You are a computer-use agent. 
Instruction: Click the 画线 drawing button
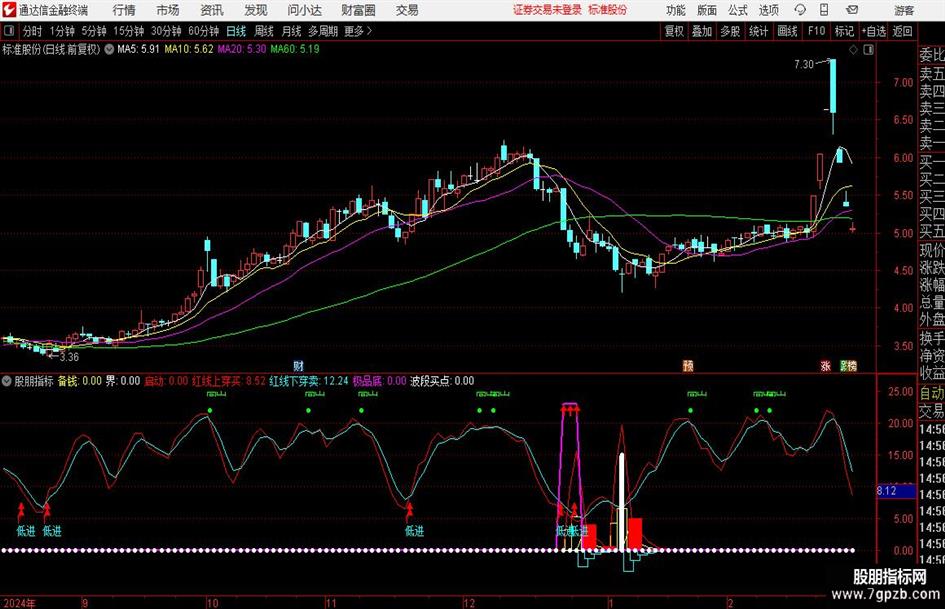(787, 31)
